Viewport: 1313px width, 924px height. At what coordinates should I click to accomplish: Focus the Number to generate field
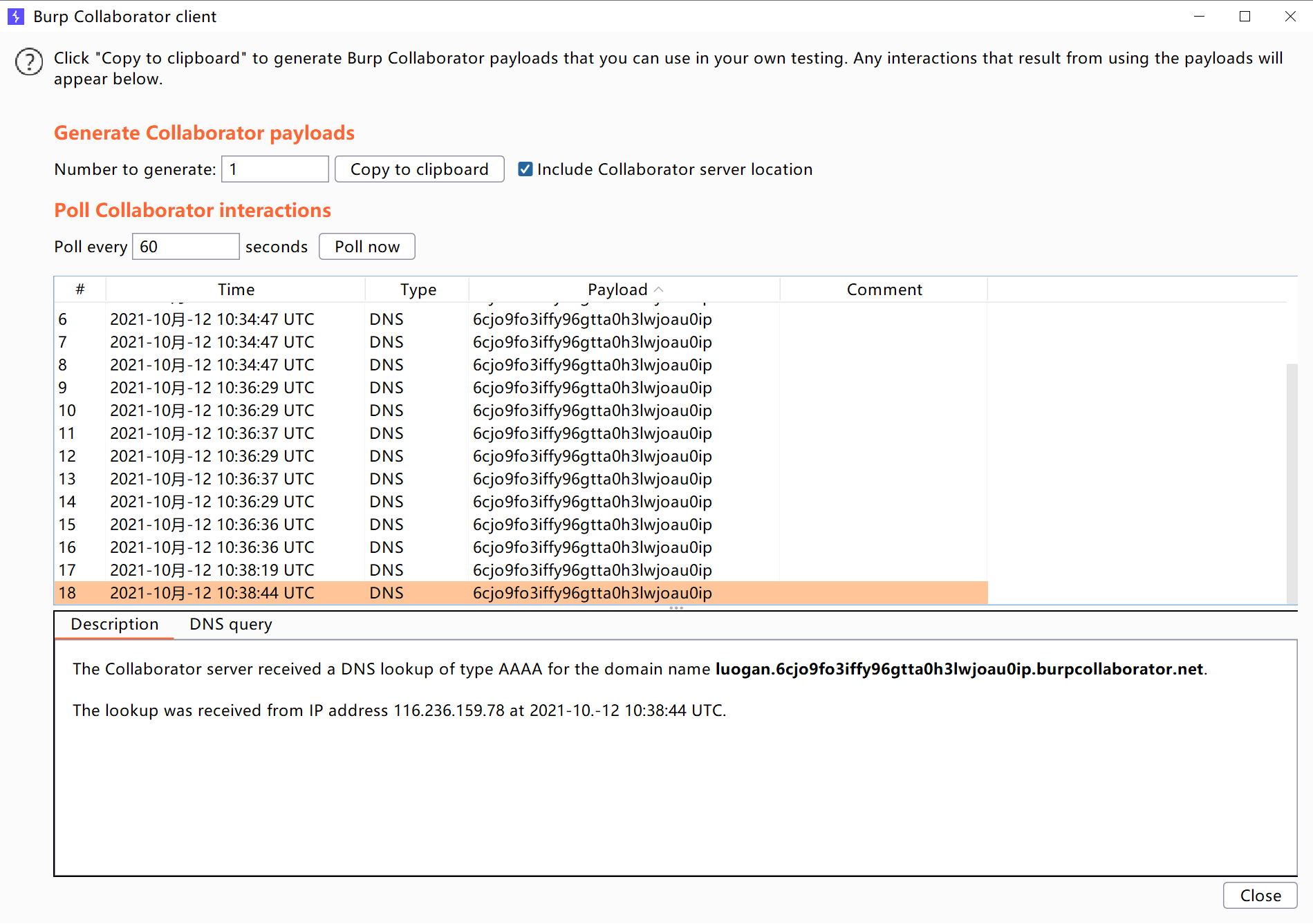[x=274, y=169]
